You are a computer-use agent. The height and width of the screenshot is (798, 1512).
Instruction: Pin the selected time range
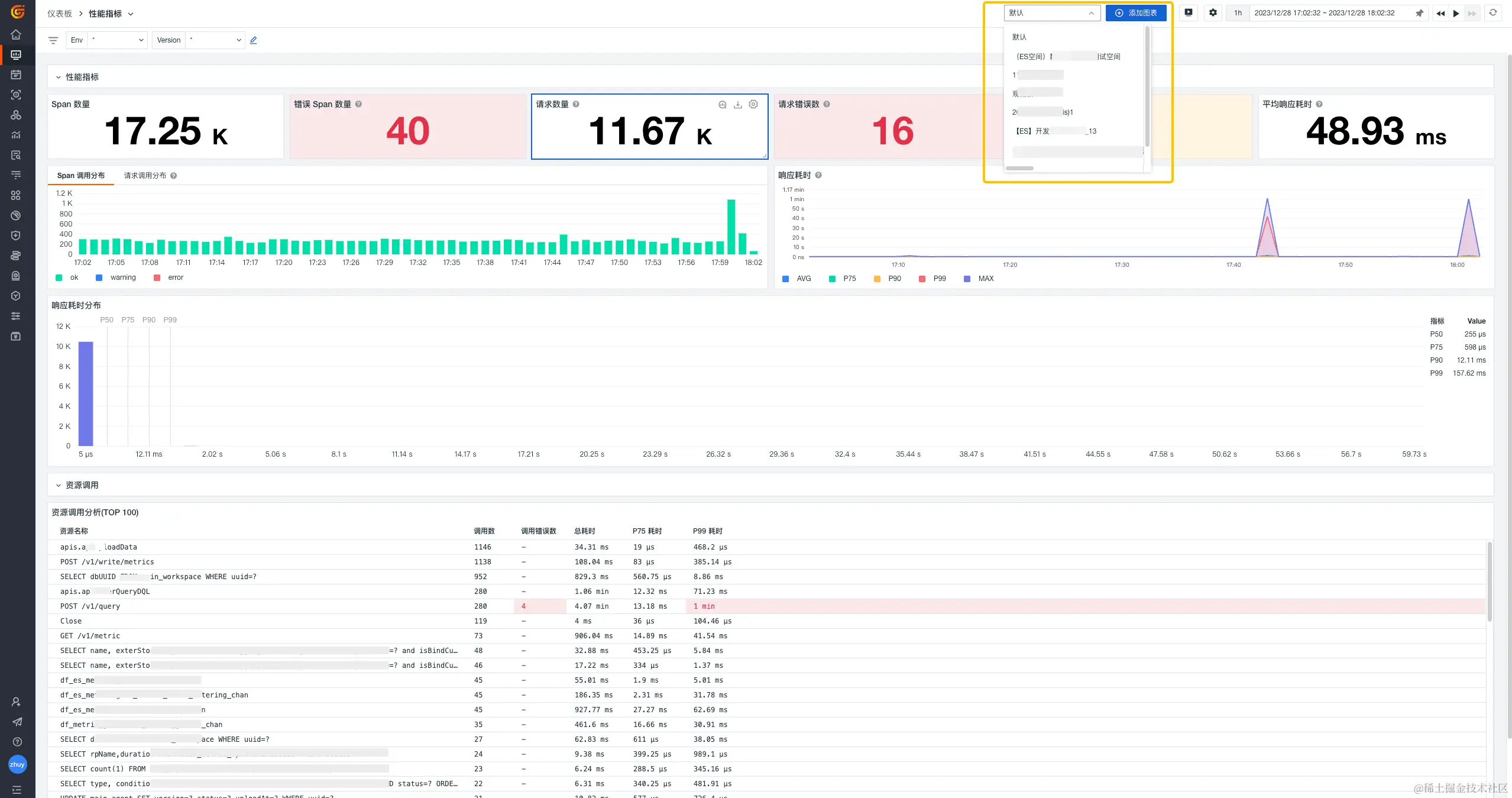coord(1419,13)
